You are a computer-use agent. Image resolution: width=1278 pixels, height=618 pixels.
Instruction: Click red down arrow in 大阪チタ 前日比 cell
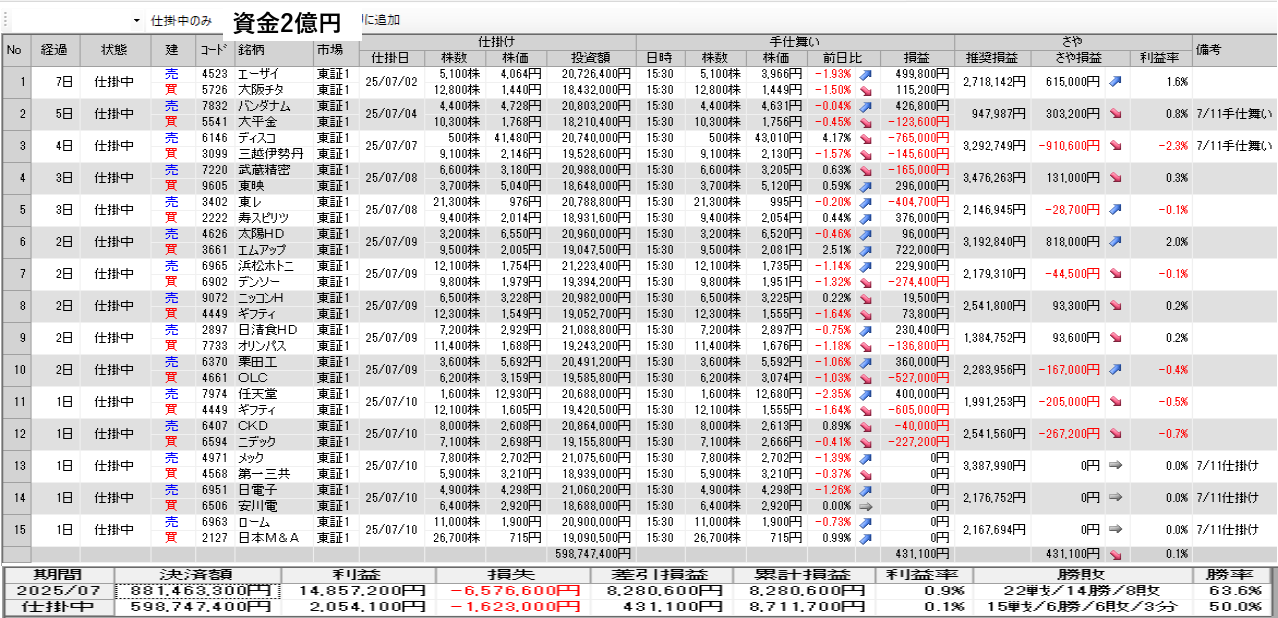[865, 90]
